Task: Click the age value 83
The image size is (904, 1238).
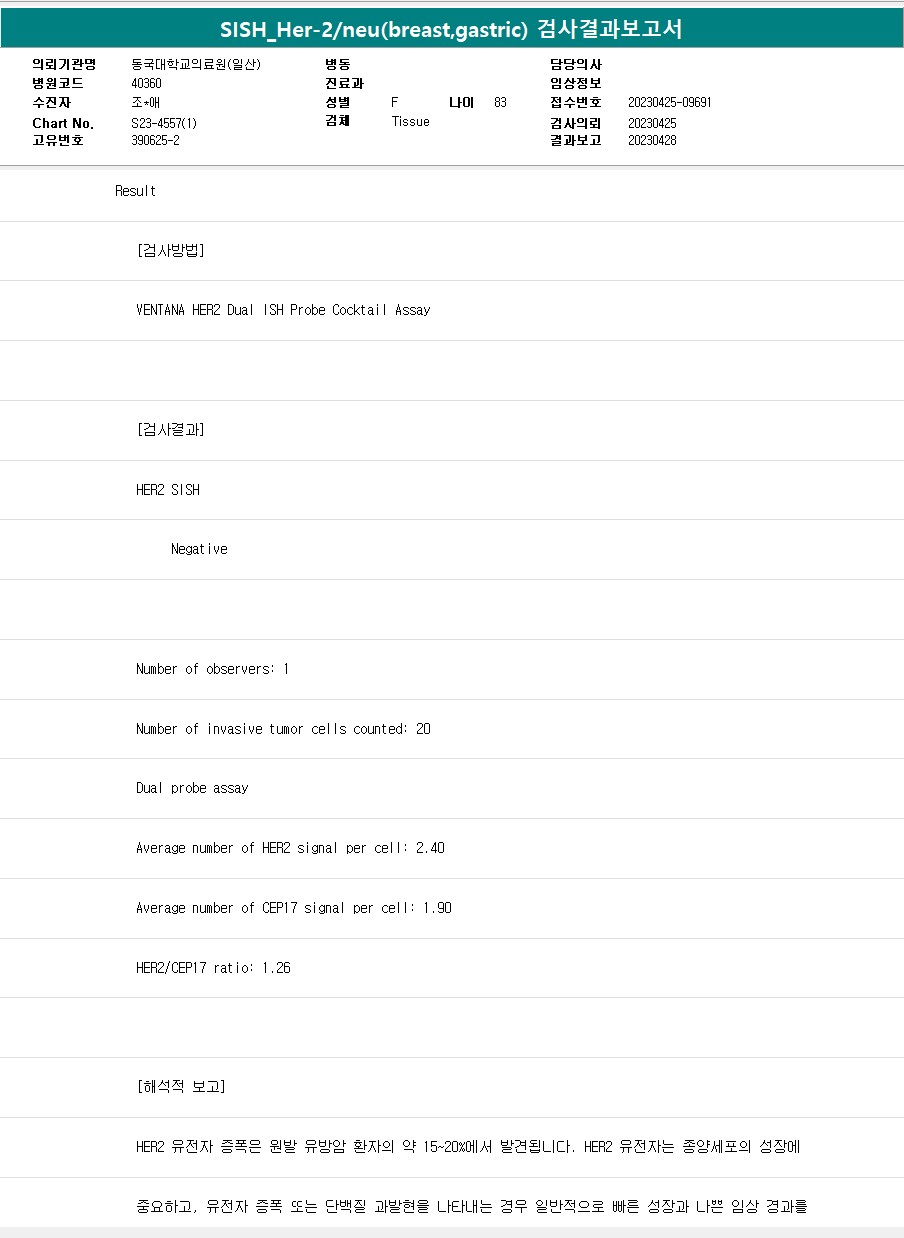Action: coord(500,103)
